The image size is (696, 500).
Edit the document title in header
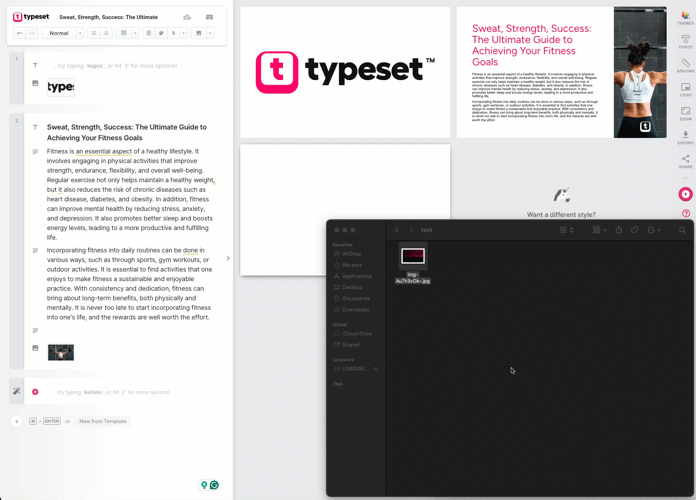pos(109,17)
